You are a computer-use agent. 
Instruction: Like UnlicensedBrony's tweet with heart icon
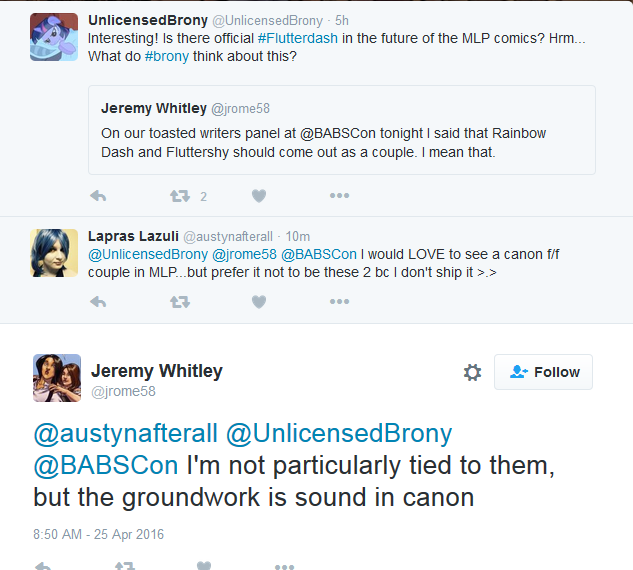[x=258, y=196]
